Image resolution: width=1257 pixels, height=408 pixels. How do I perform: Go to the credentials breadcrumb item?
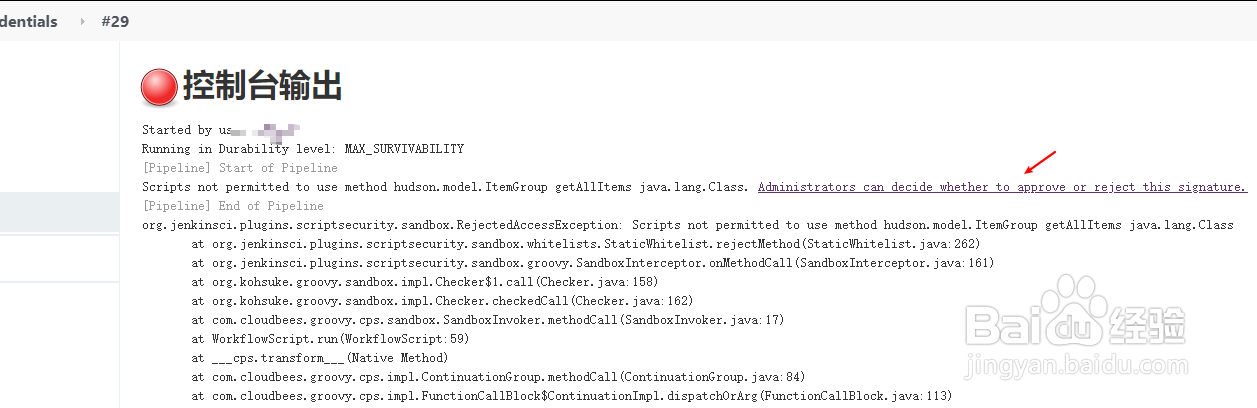point(28,21)
